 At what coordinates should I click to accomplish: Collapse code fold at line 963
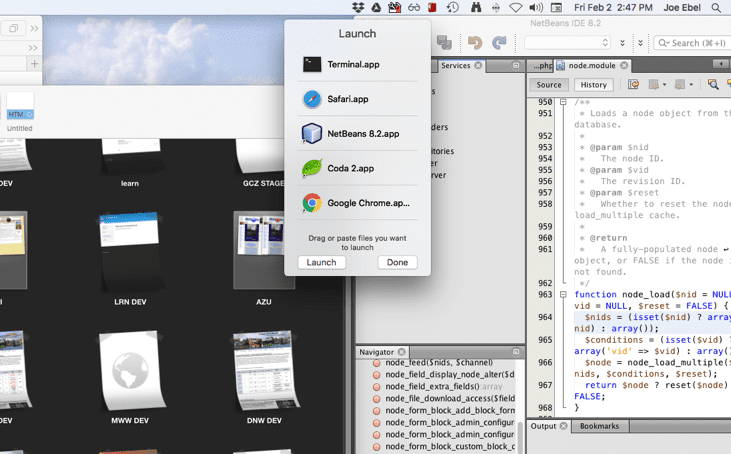[563, 294]
